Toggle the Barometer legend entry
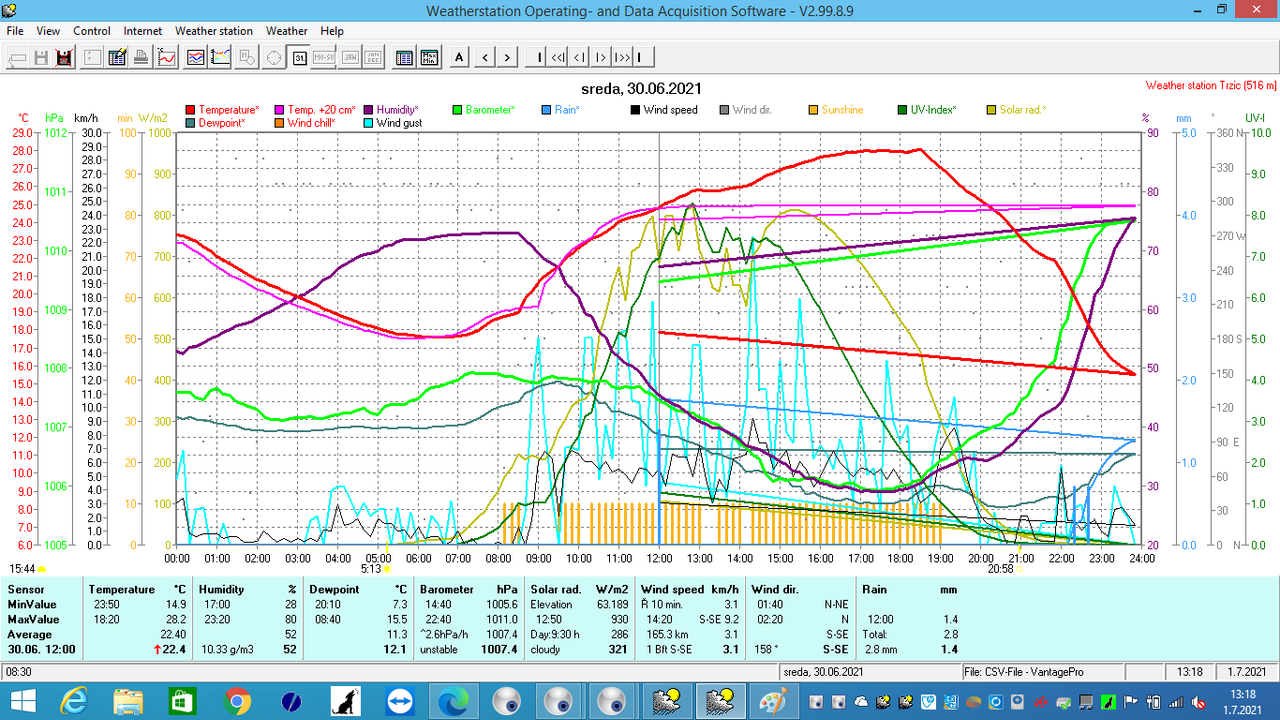 click(484, 110)
